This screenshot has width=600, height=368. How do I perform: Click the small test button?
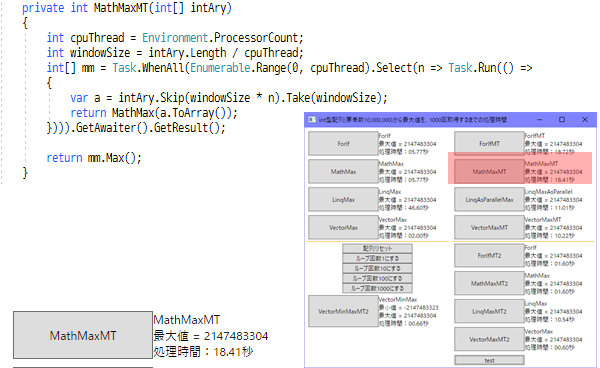click(489, 360)
